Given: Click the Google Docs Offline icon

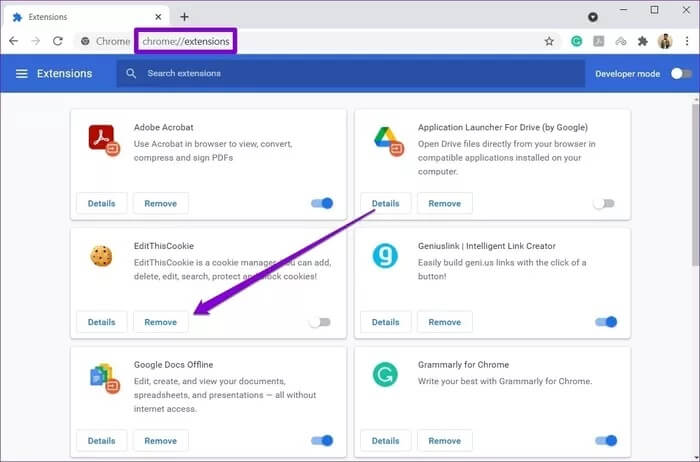Looking at the screenshot, I should pyautogui.click(x=104, y=378).
